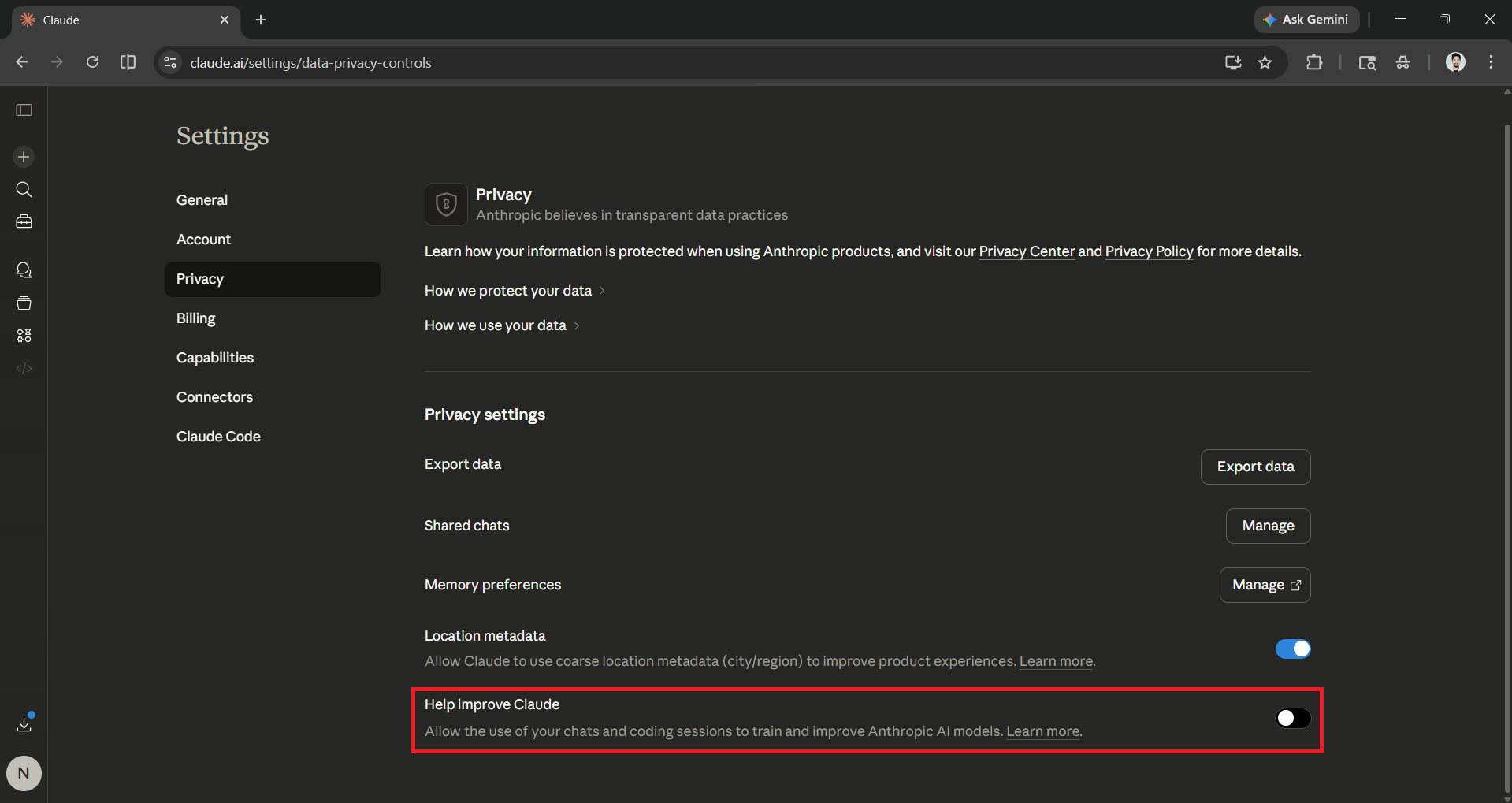Open the Artifacts shapes icon in the sidebar

click(24, 336)
